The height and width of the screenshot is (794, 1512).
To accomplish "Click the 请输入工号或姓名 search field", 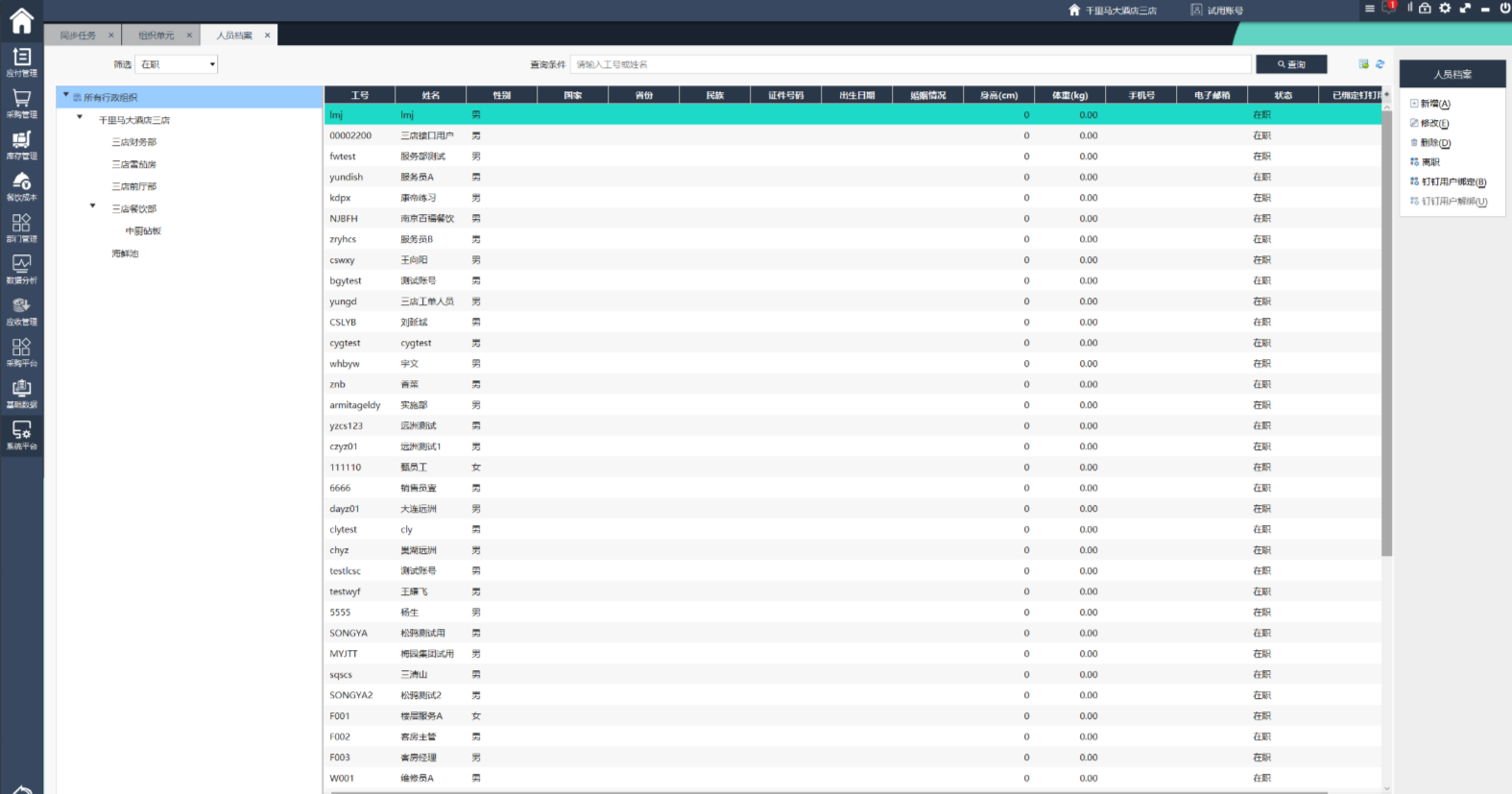I will pos(912,64).
